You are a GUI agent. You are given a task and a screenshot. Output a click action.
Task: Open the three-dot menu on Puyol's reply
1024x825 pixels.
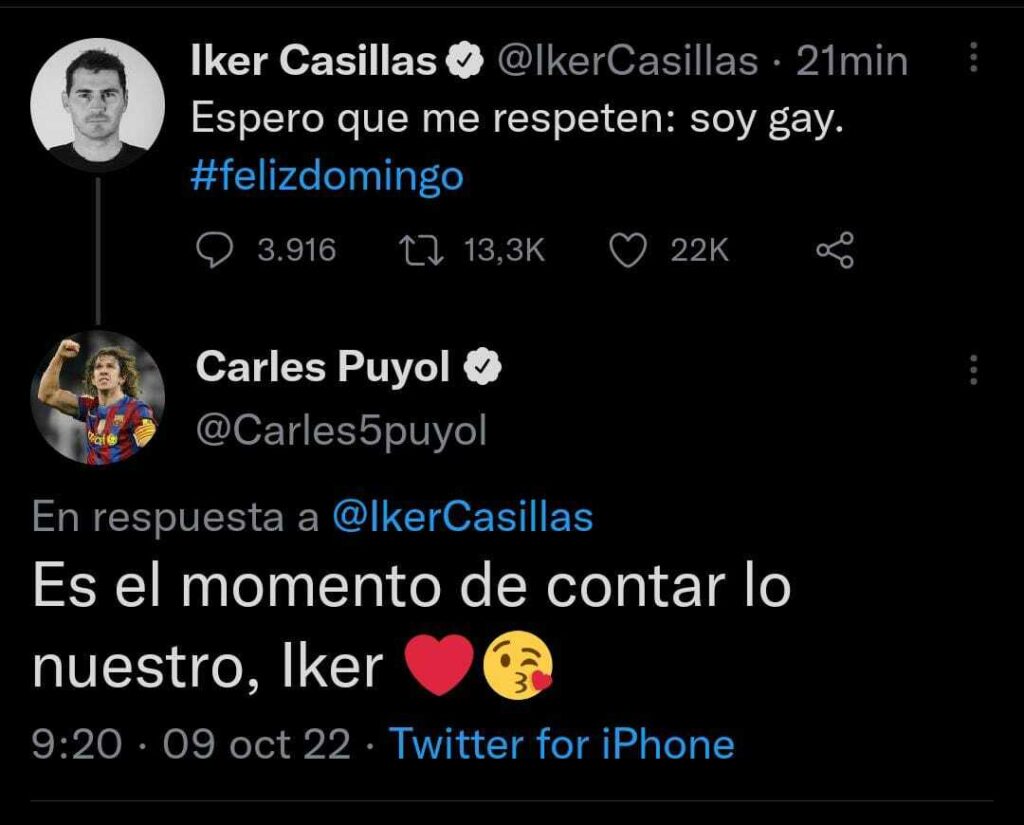click(x=974, y=370)
